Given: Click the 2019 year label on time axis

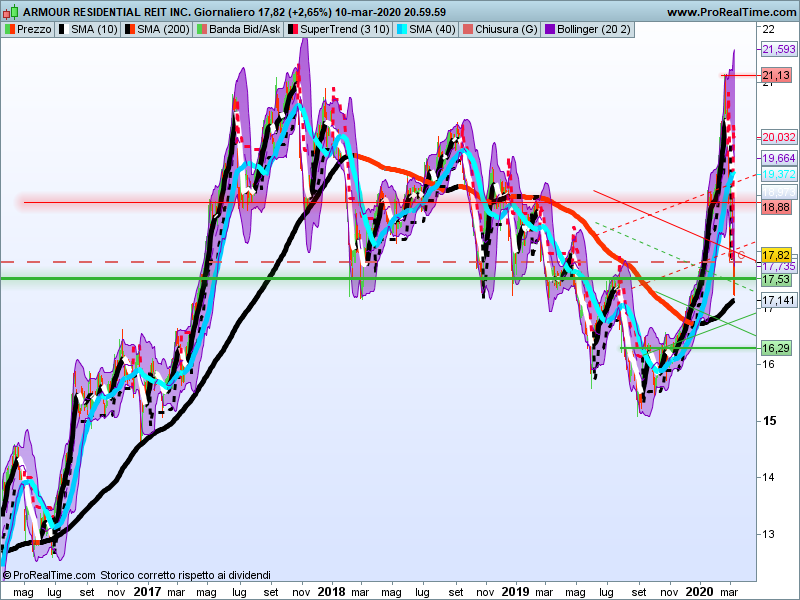Looking at the screenshot, I should (516, 592).
